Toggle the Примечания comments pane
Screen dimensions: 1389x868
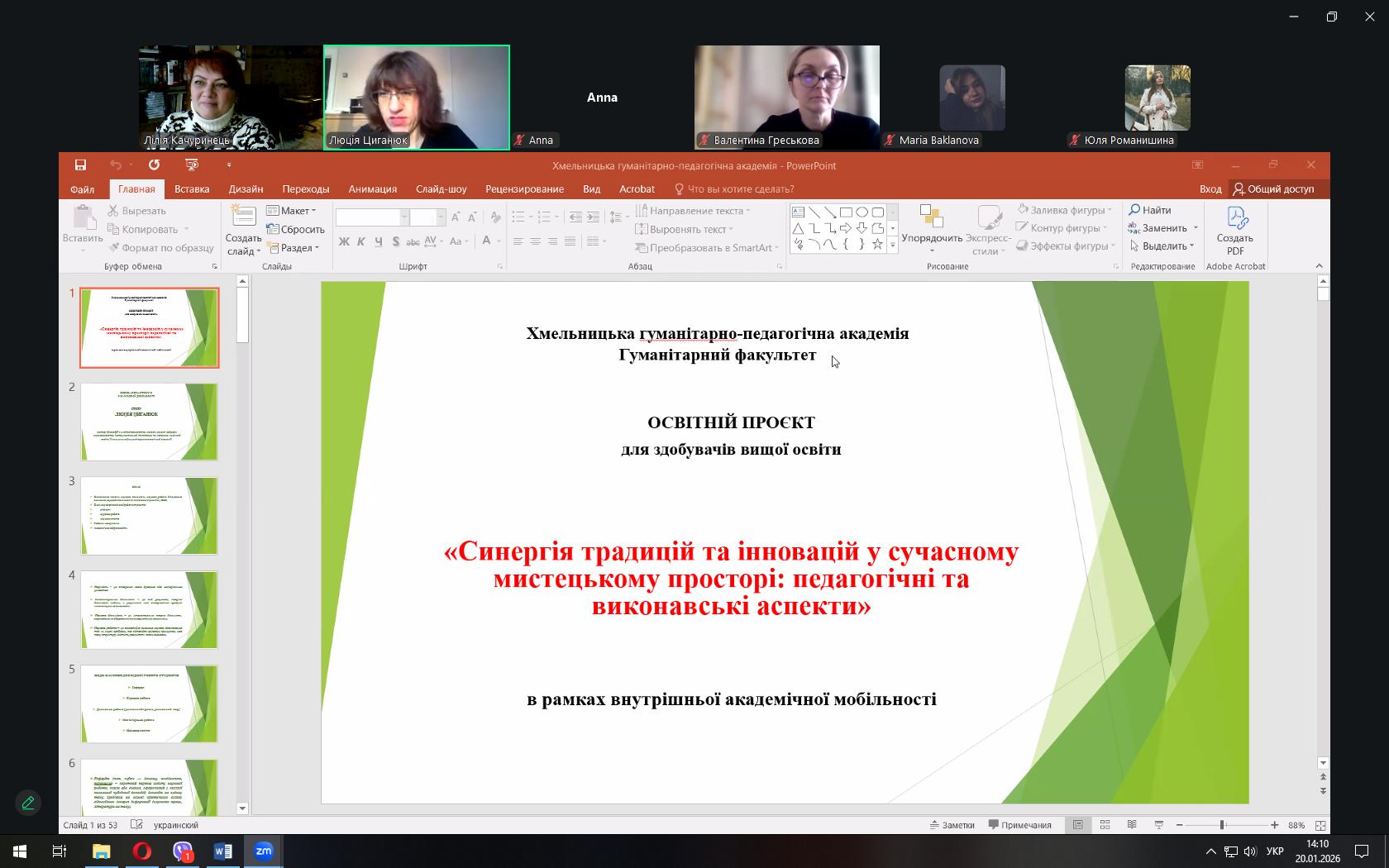point(1019,825)
